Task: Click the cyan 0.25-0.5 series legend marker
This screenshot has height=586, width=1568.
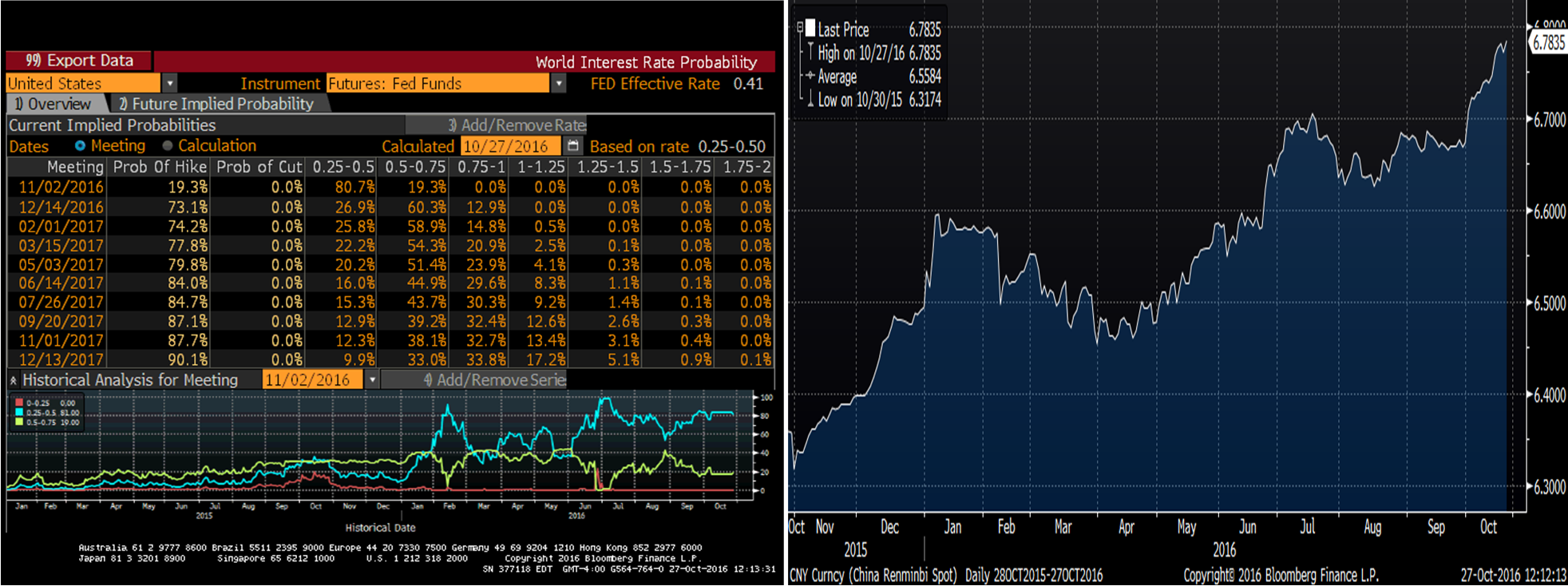Action: click(x=19, y=413)
